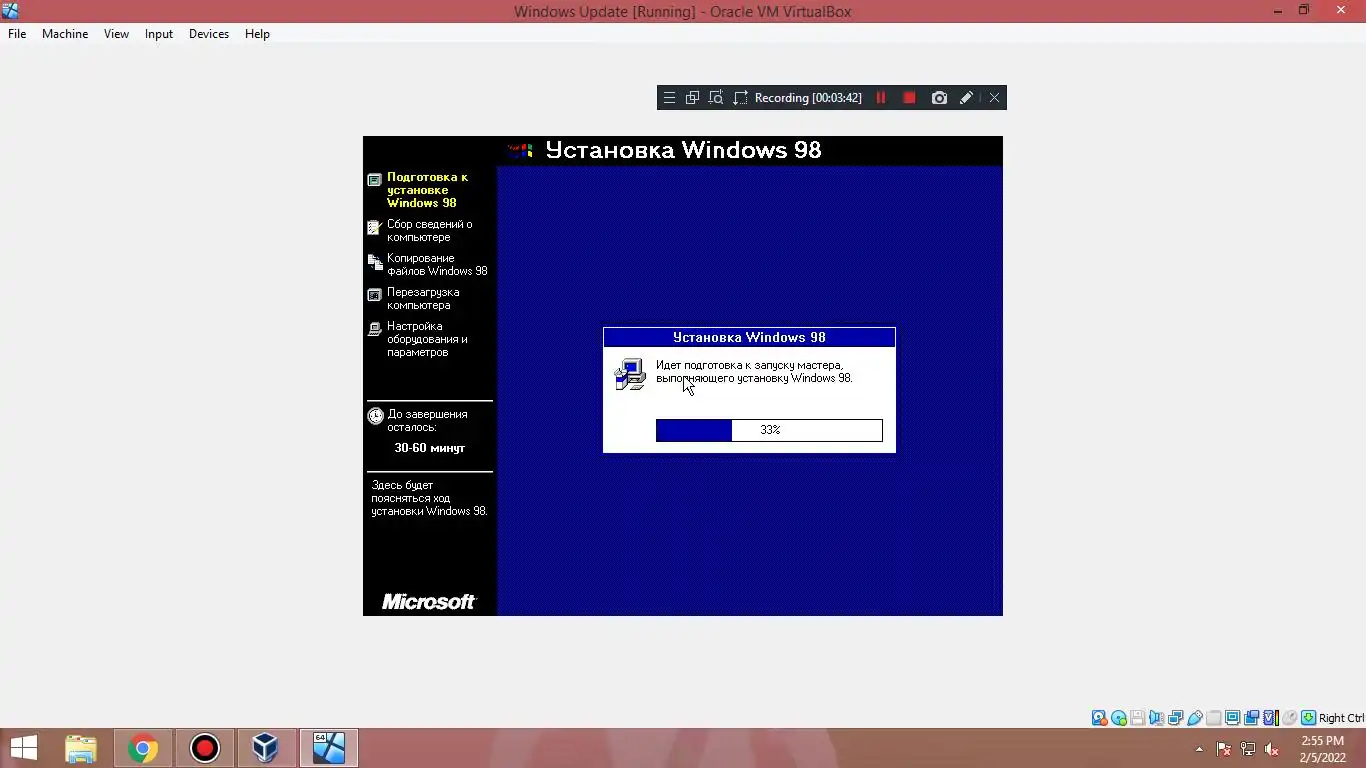Click the '30-60 минут' time estimate
This screenshot has height=768, width=1366.
click(430, 448)
